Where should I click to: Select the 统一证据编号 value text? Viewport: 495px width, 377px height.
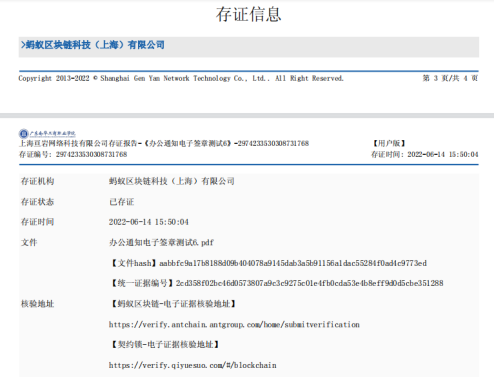click(x=309, y=283)
